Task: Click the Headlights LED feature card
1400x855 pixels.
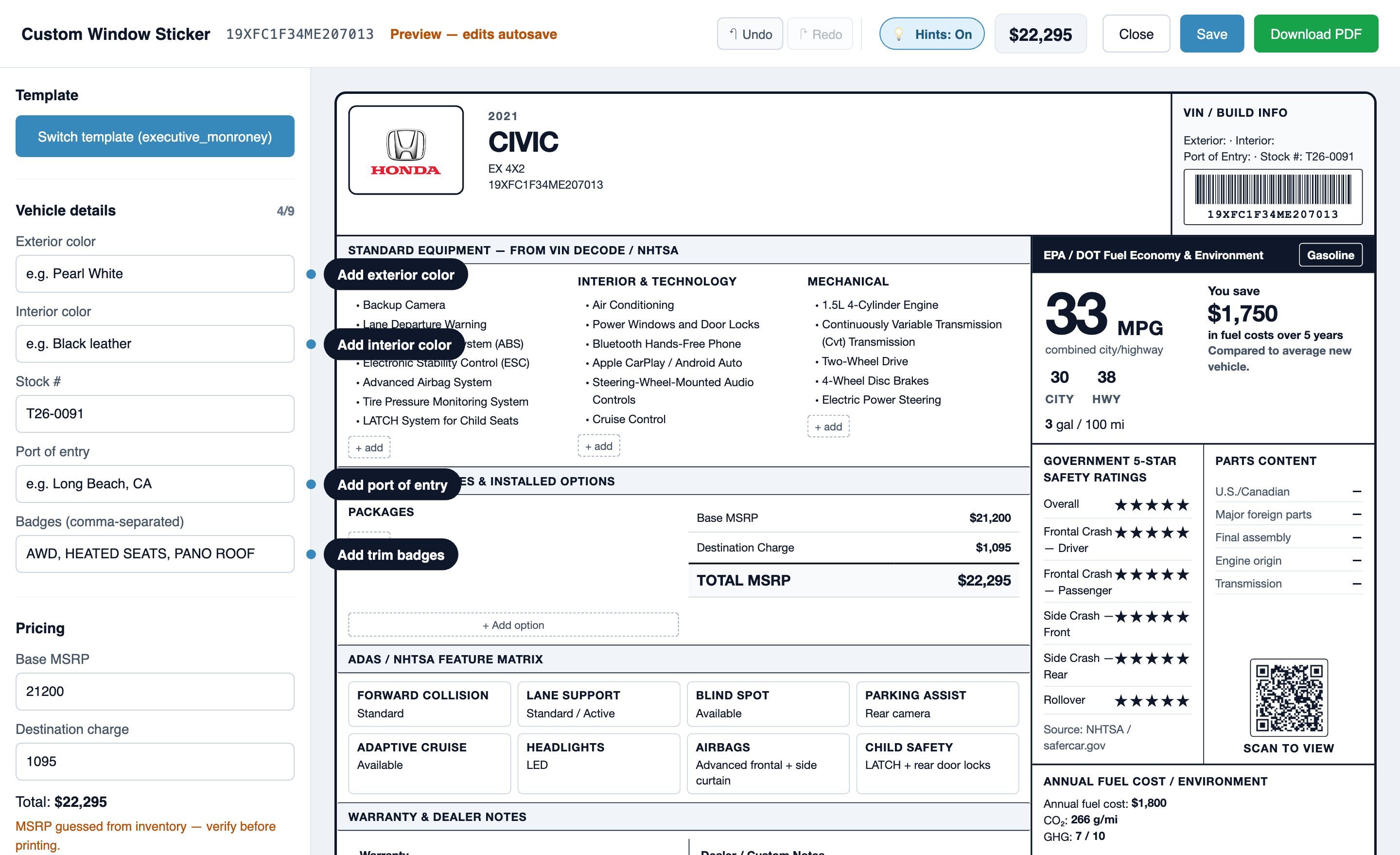Action: 599,764
